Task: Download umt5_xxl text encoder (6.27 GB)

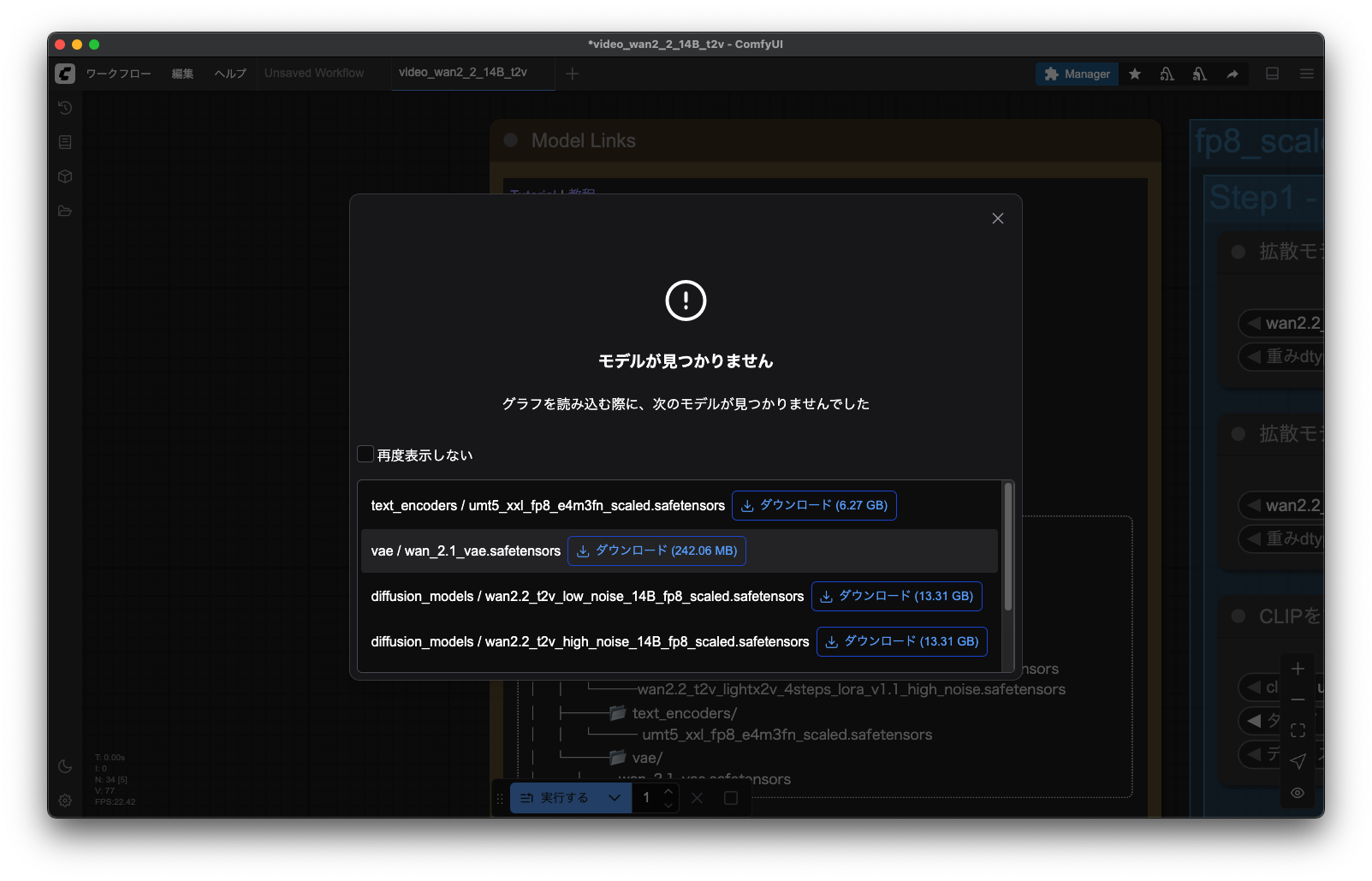Action: click(x=813, y=505)
